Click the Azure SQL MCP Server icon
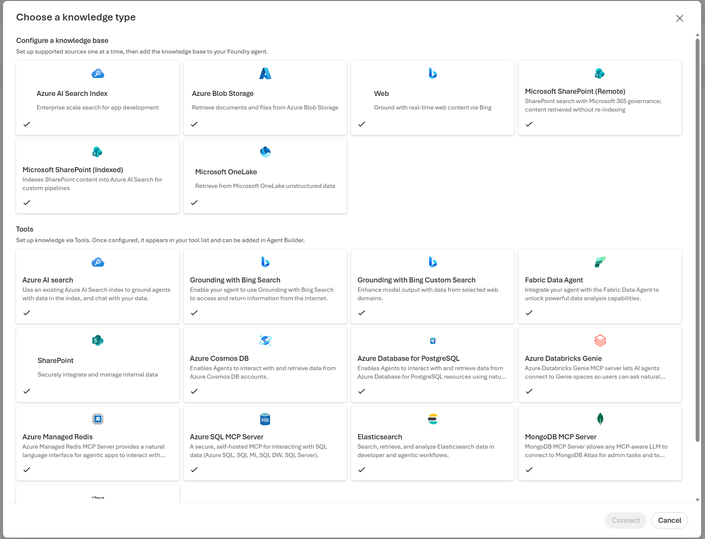 click(x=265, y=419)
